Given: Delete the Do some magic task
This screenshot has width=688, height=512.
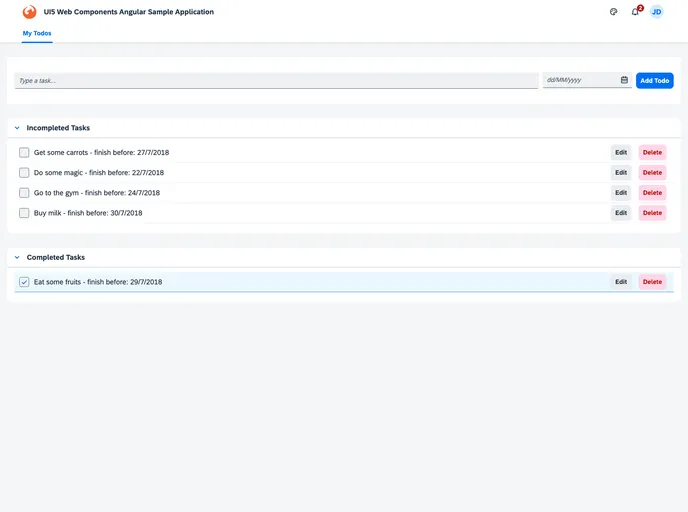Looking at the screenshot, I should click(652, 173).
